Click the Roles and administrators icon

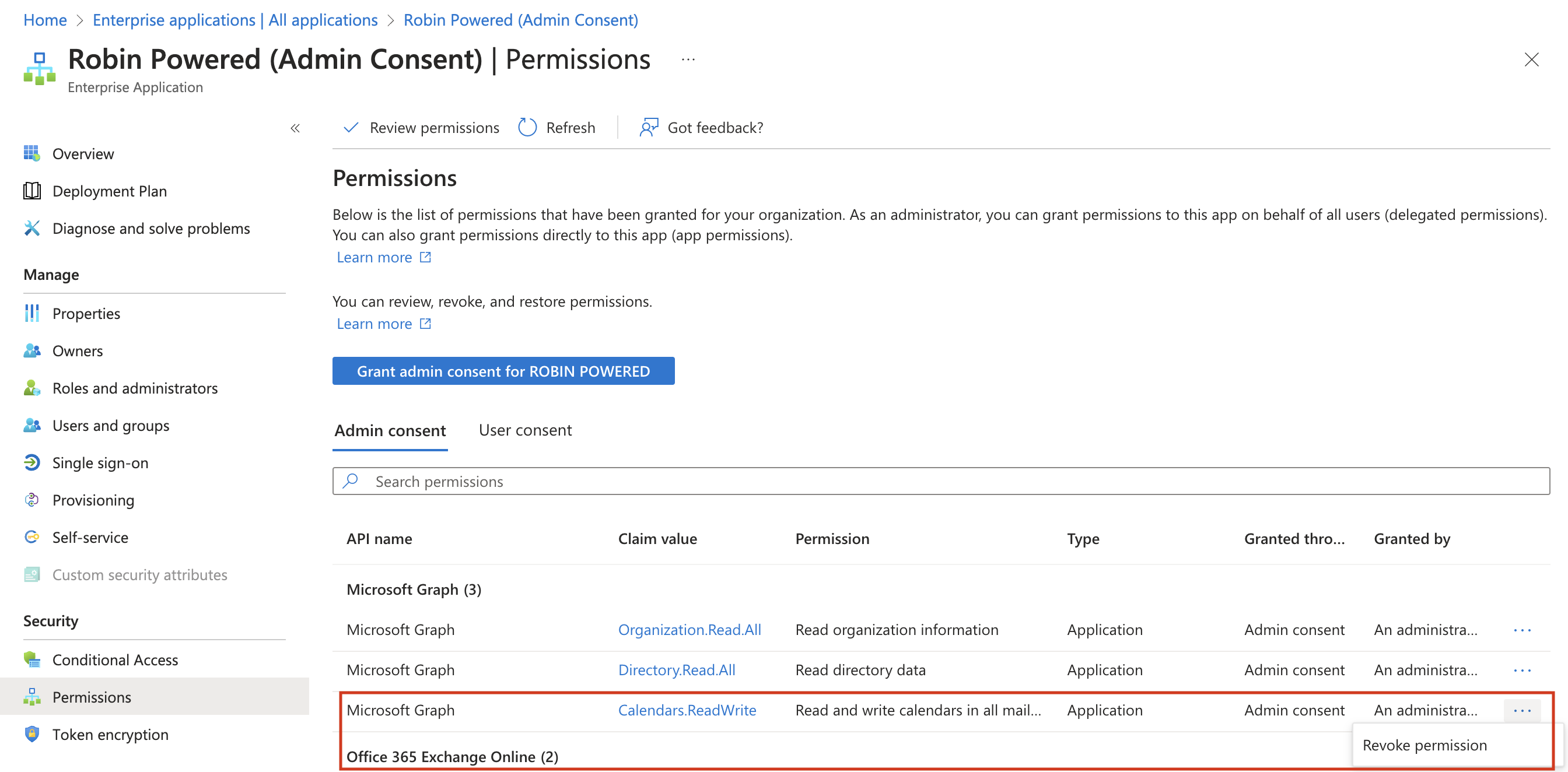[32, 388]
